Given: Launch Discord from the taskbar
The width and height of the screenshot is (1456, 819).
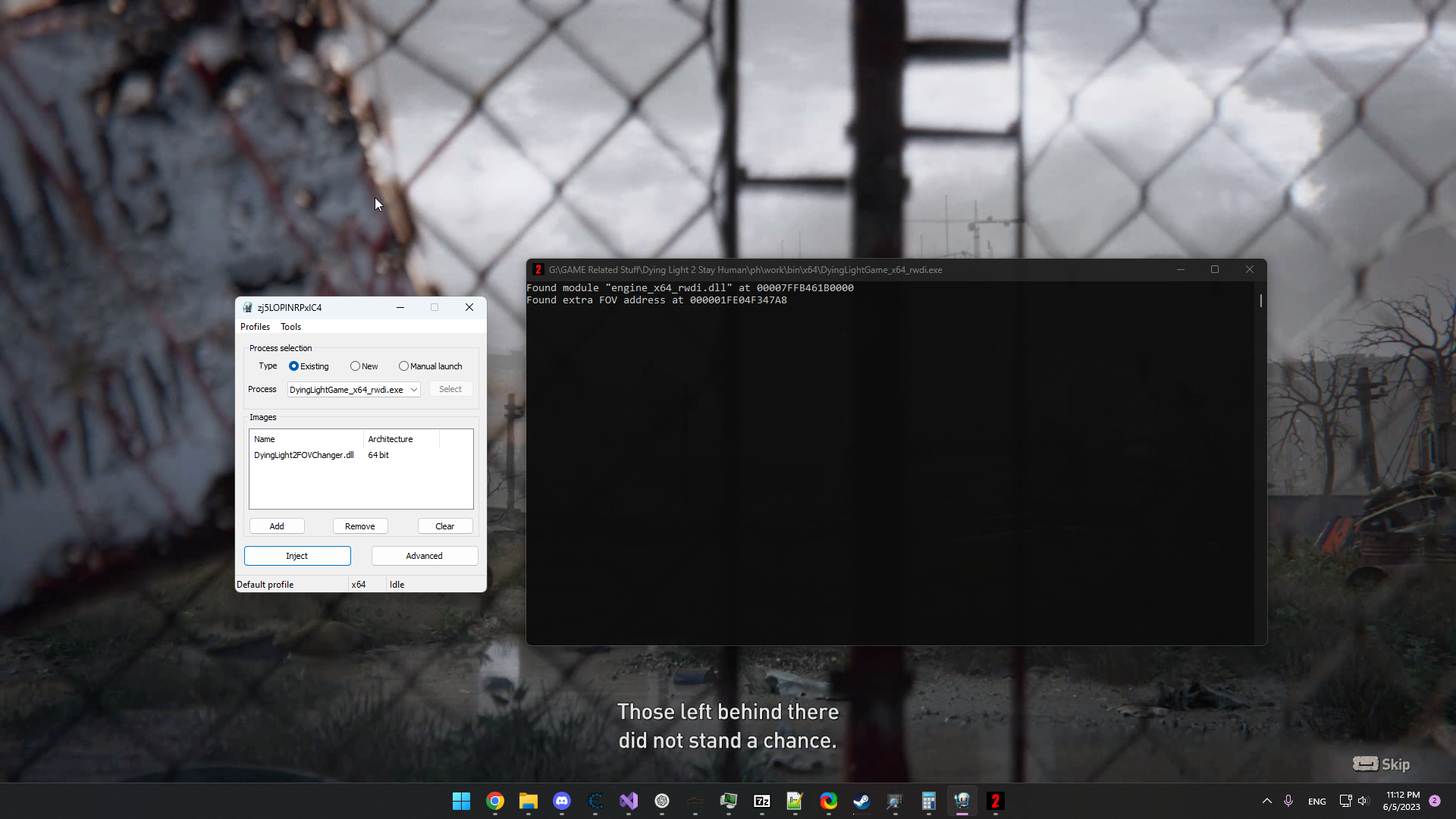Looking at the screenshot, I should click(562, 802).
